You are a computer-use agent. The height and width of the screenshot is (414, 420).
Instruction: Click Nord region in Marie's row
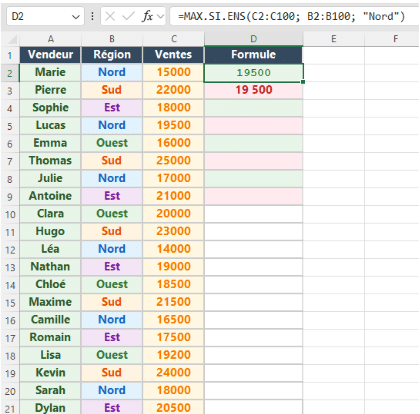click(x=112, y=72)
